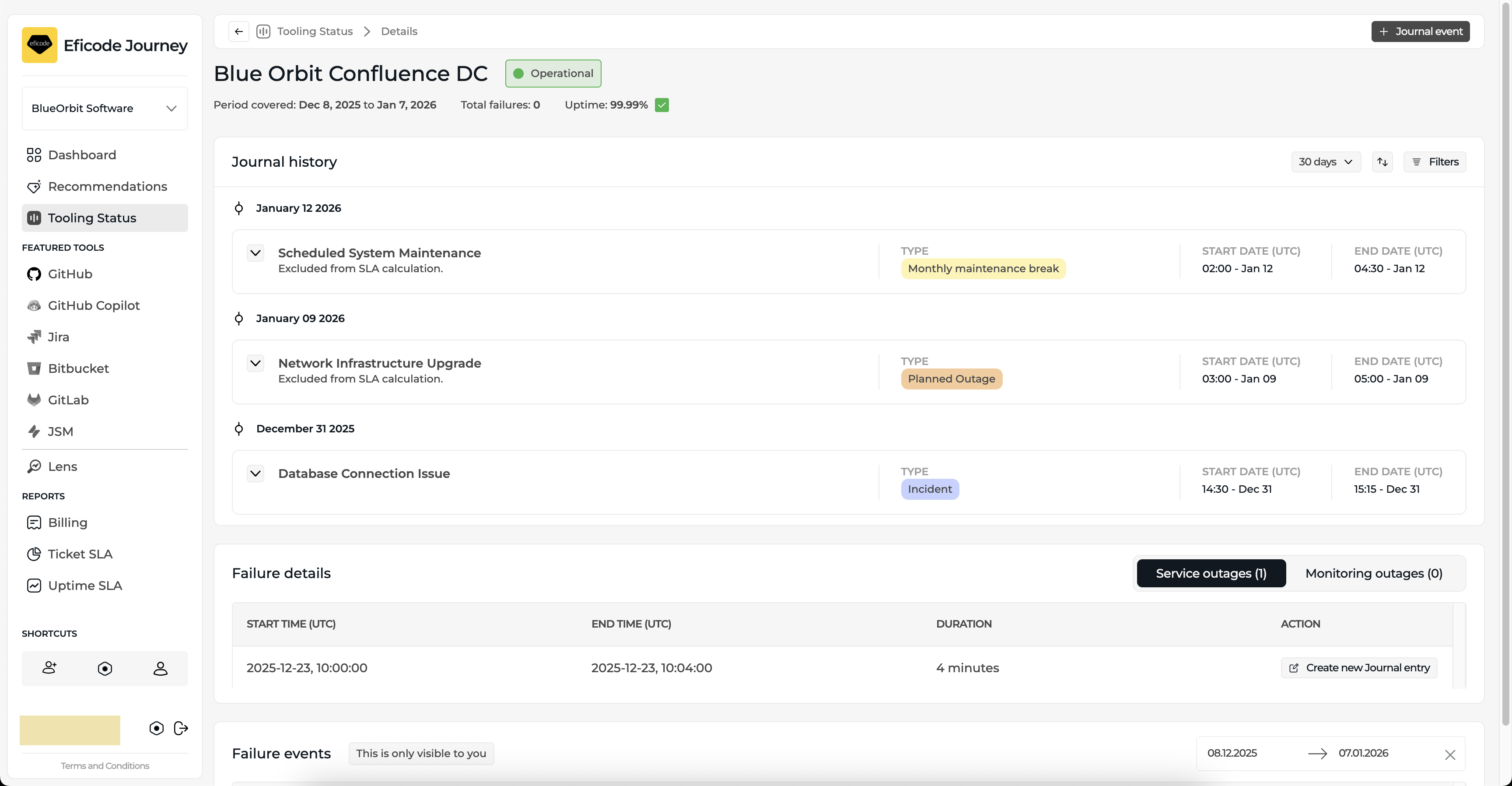The height and width of the screenshot is (786, 1512).
Task: Expand Scheduled System Maintenance entry
Action: pyautogui.click(x=255, y=253)
